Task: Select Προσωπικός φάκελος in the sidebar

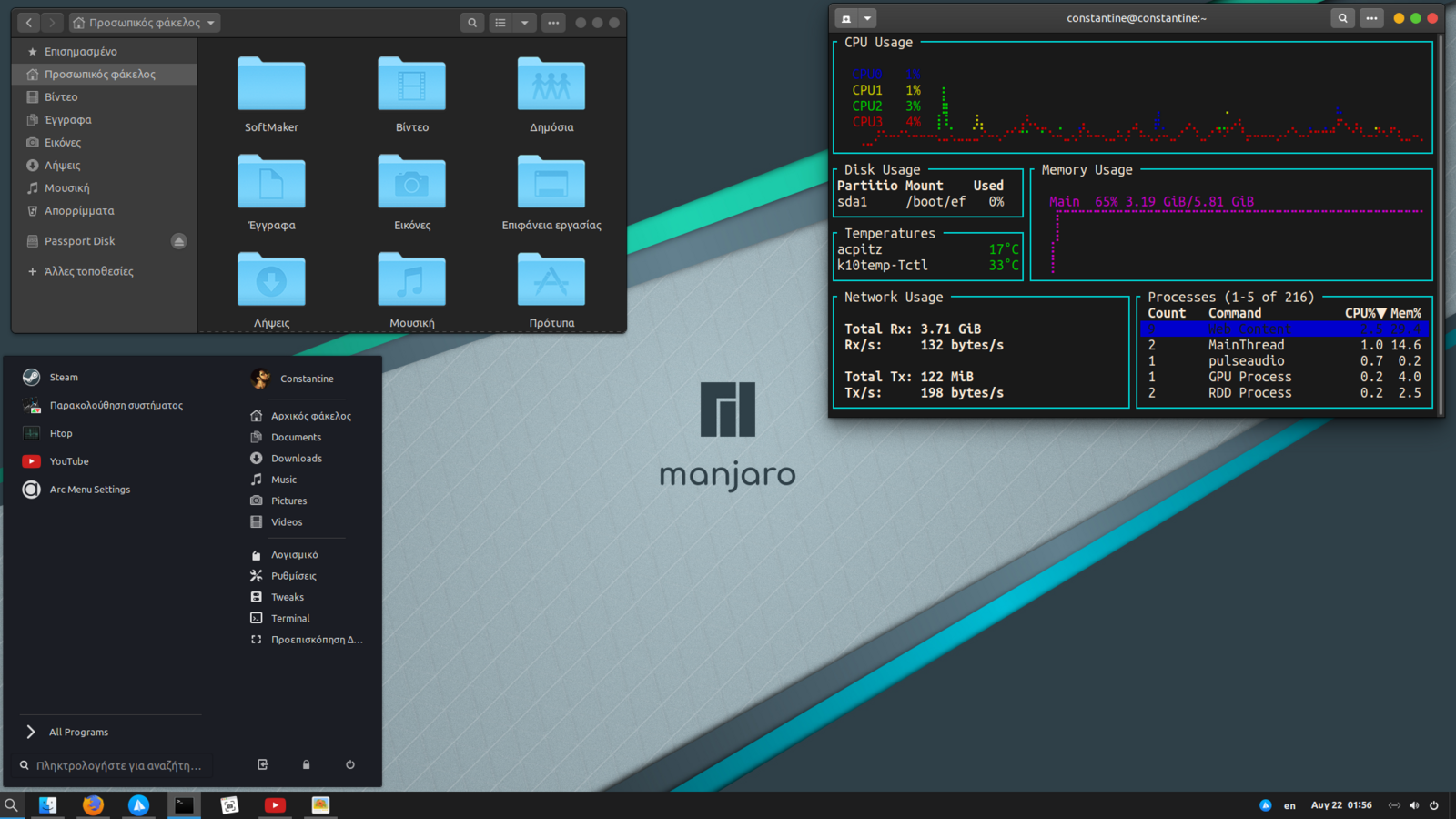Action: coord(105,74)
